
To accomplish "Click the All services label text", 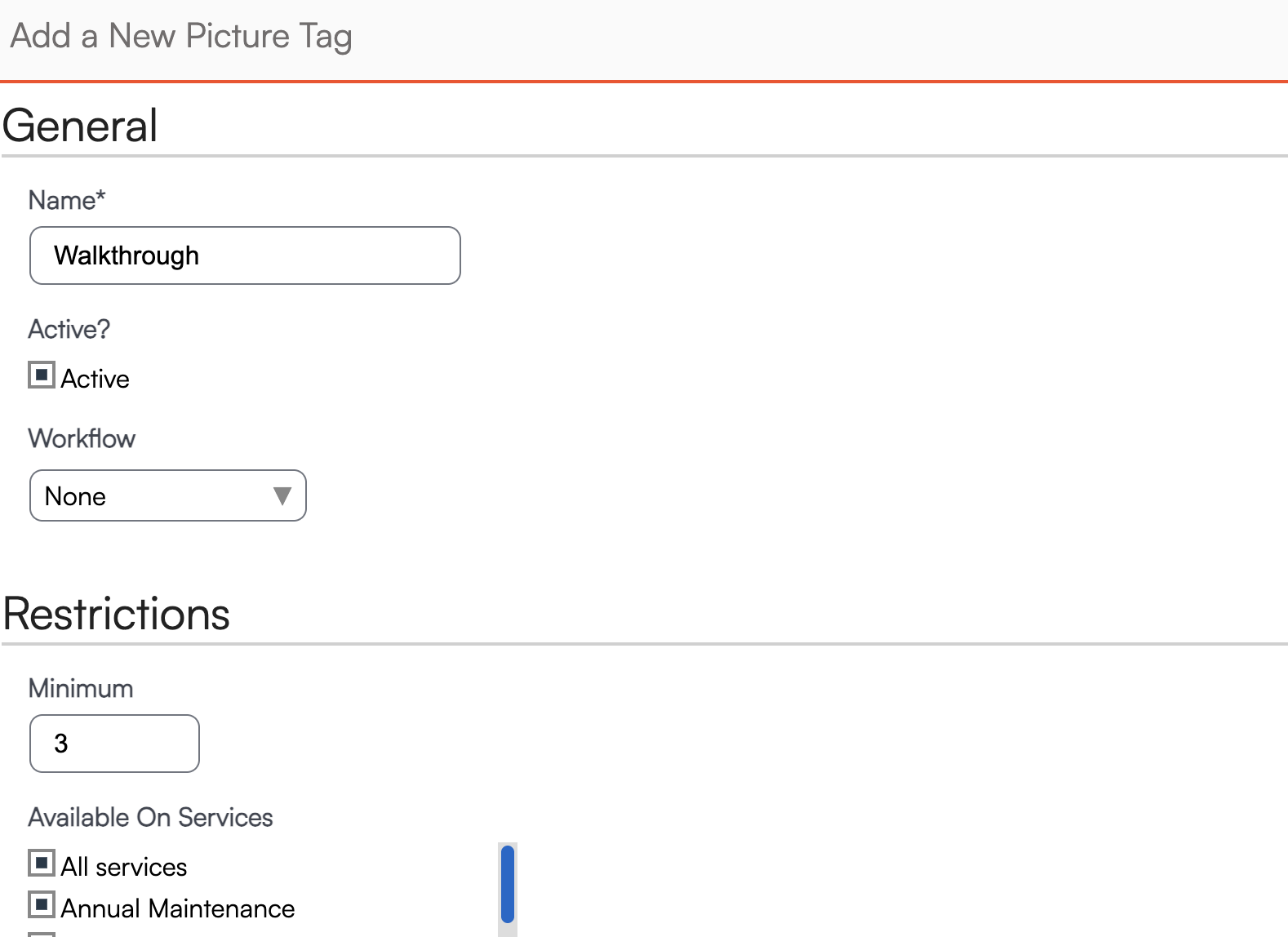I will coord(124,867).
